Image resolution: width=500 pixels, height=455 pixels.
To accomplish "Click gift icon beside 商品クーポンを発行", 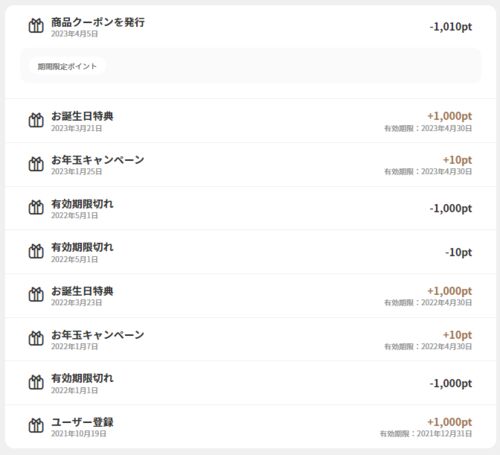I will pyautogui.click(x=36, y=26).
